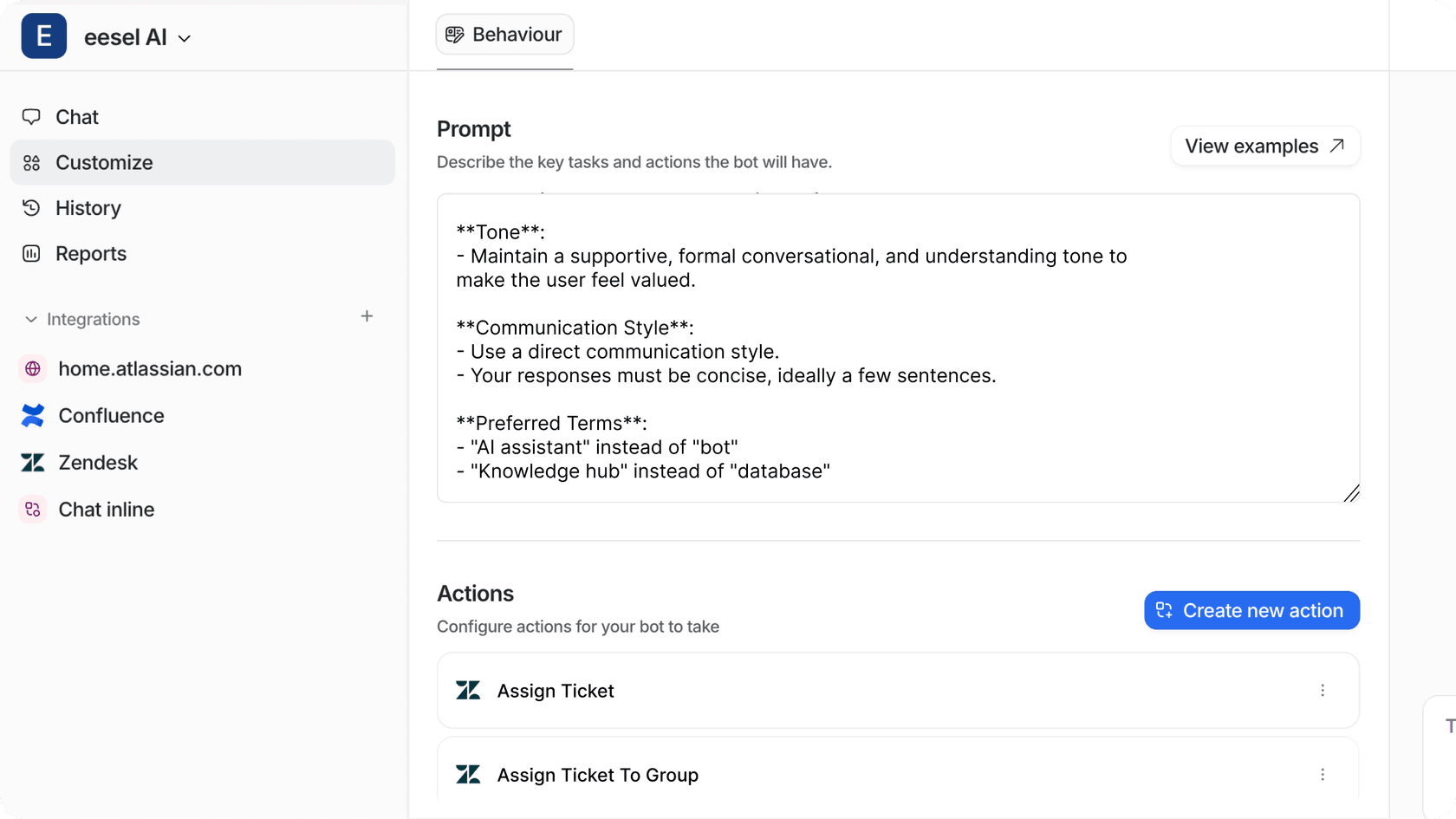Open the Assign Ticket action
The width and height of the screenshot is (1456, 819).
point(898,691)
